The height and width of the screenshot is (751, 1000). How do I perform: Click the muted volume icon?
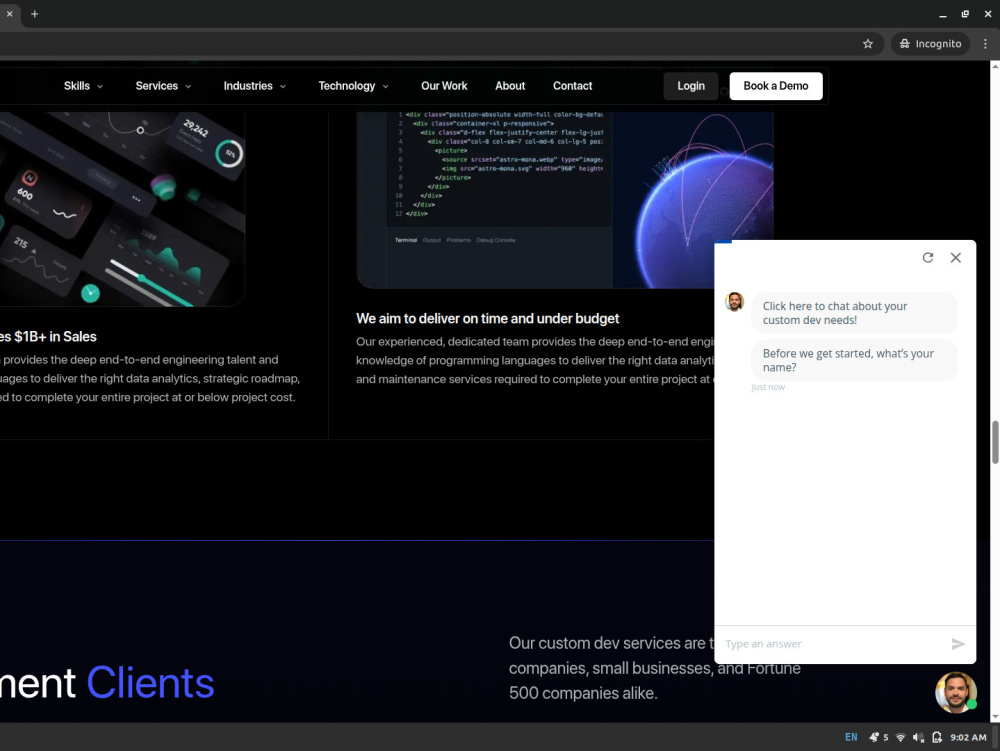tap(918, 737)
